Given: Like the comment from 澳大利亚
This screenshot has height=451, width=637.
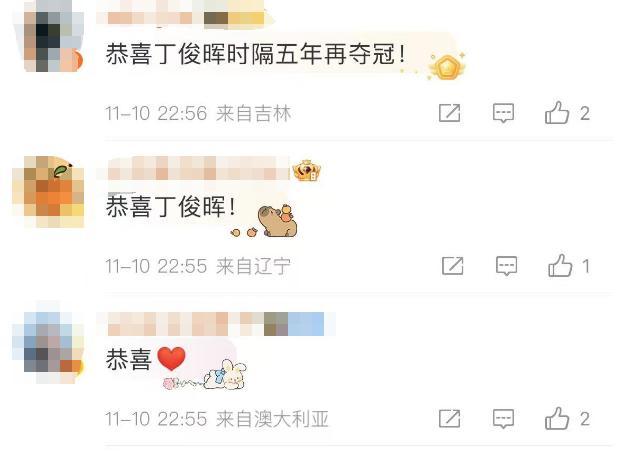Looking at the screenshot, I should click(557, 418).
